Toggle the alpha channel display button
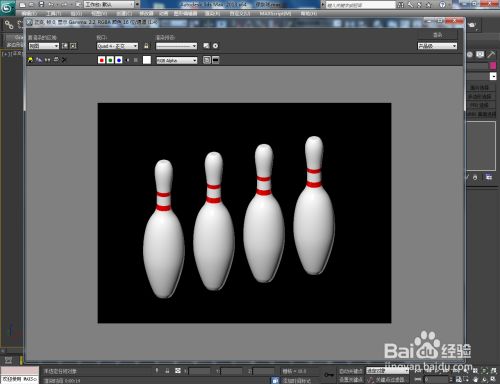 point(127,60)
